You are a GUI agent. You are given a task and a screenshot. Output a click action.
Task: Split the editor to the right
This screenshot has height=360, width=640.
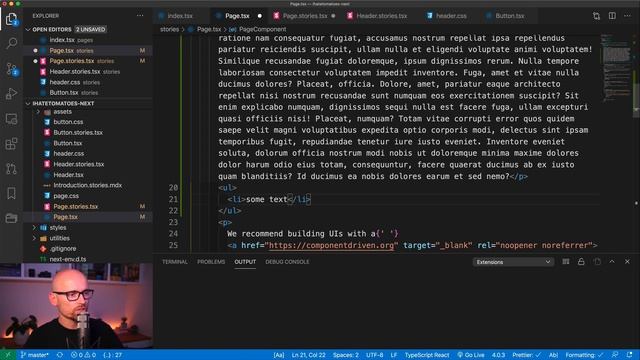pos(612,16)
